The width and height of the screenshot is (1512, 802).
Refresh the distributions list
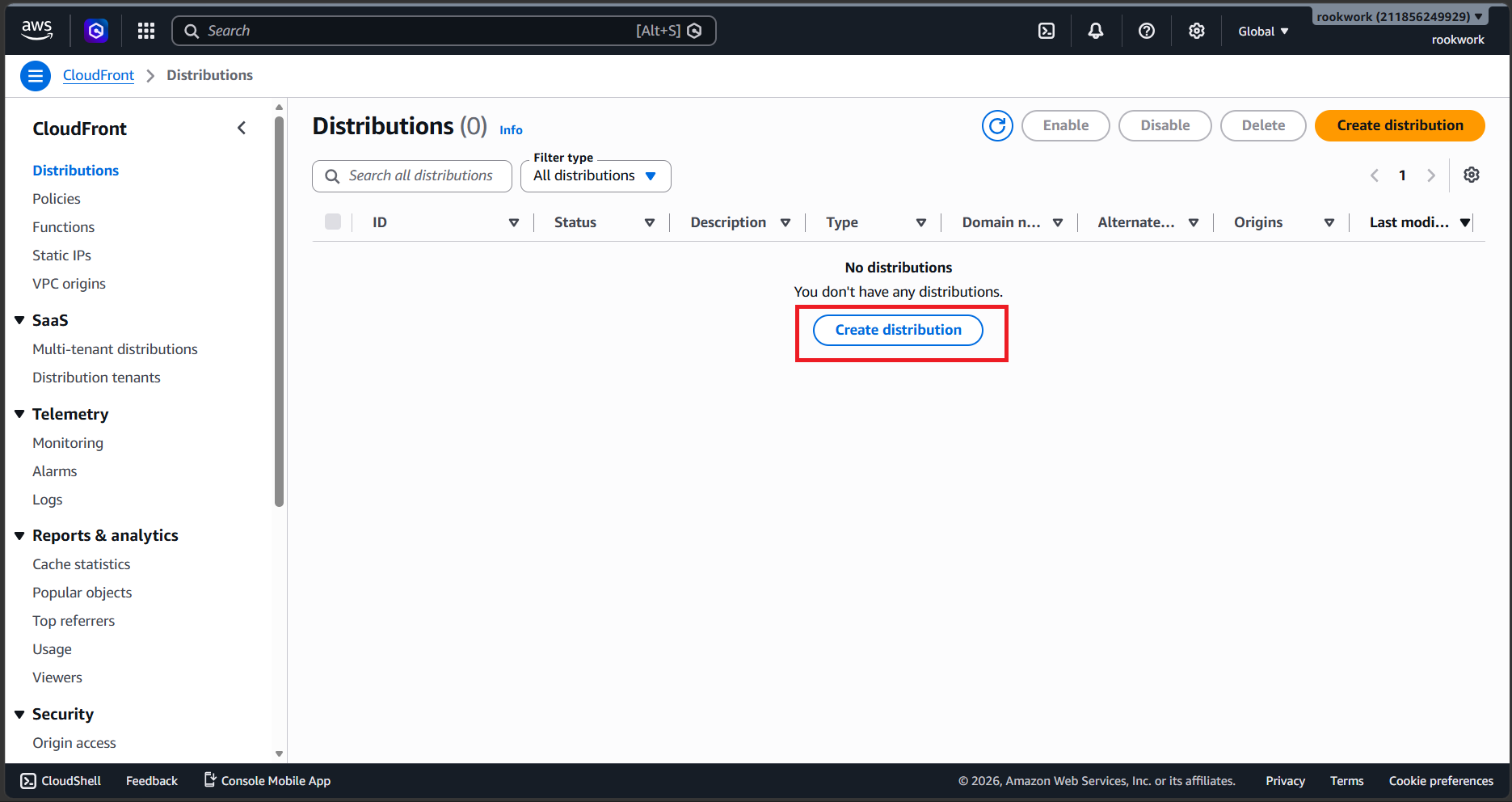point(997,125)
